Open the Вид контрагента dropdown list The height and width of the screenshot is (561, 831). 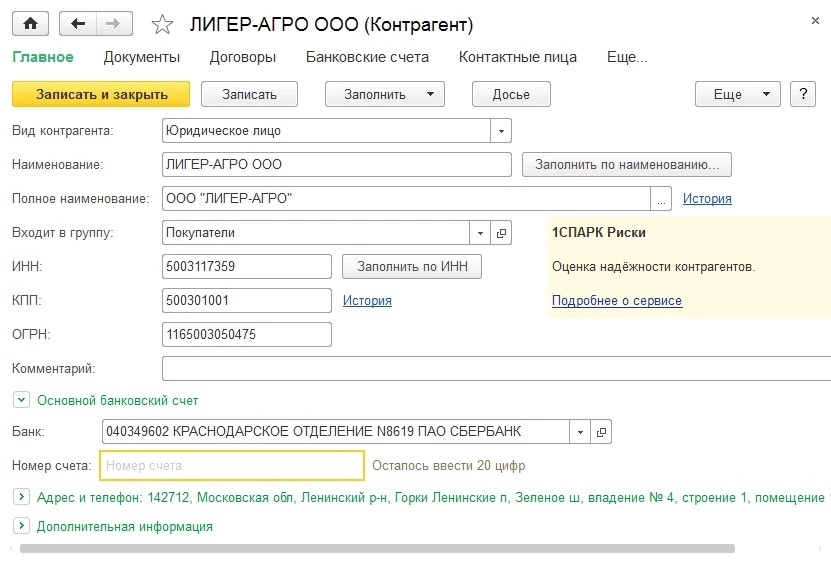pos(501,131)
